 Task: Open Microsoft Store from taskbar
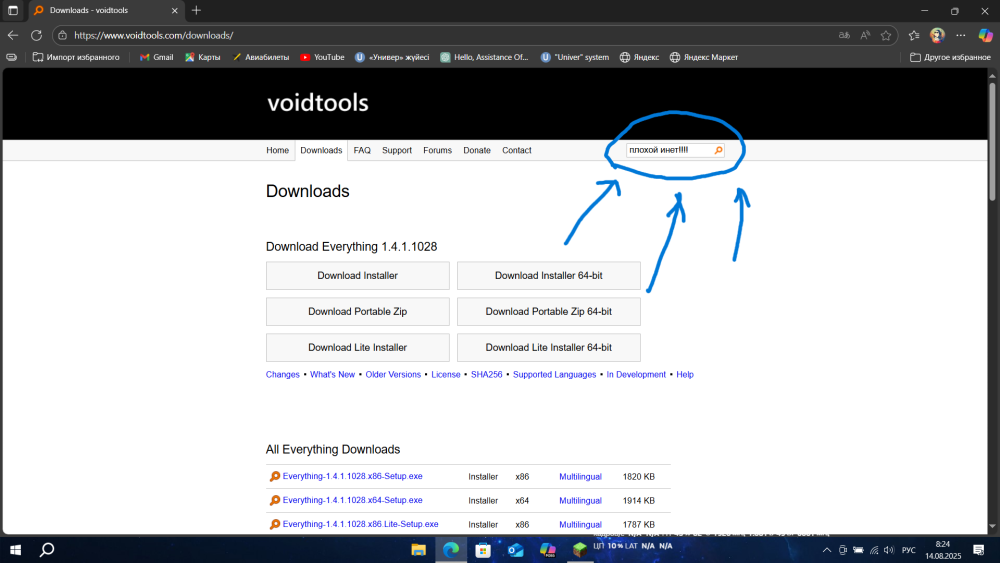(x=483, y=550)
